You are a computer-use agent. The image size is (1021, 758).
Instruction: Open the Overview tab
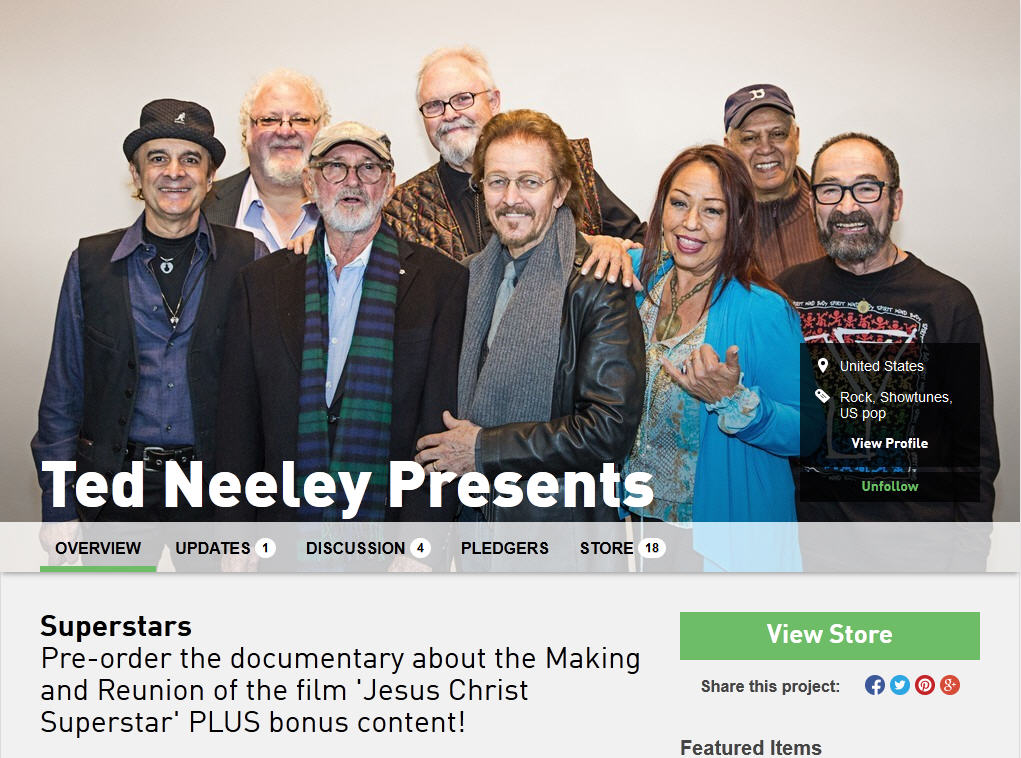98,548
